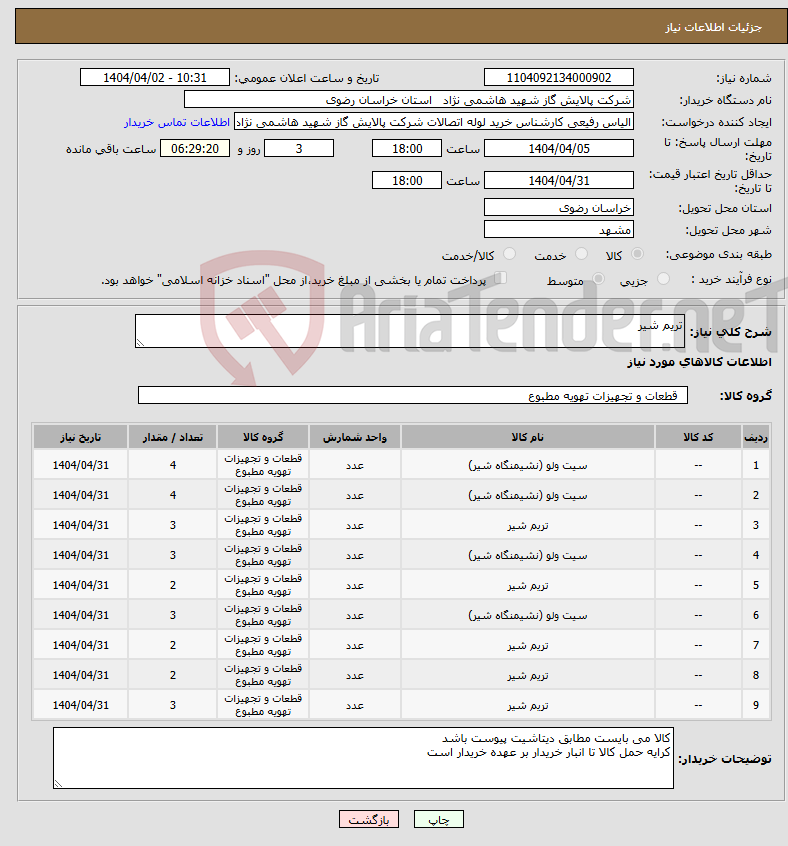Click the response deadline date 1404/04/05
This screenshot has width=788, height=846.
[x=559, y=148]
